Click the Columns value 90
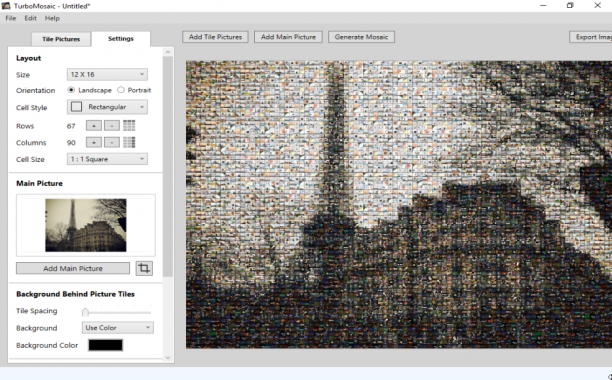This screenshot has height=380, width=612. pos(71,143)
